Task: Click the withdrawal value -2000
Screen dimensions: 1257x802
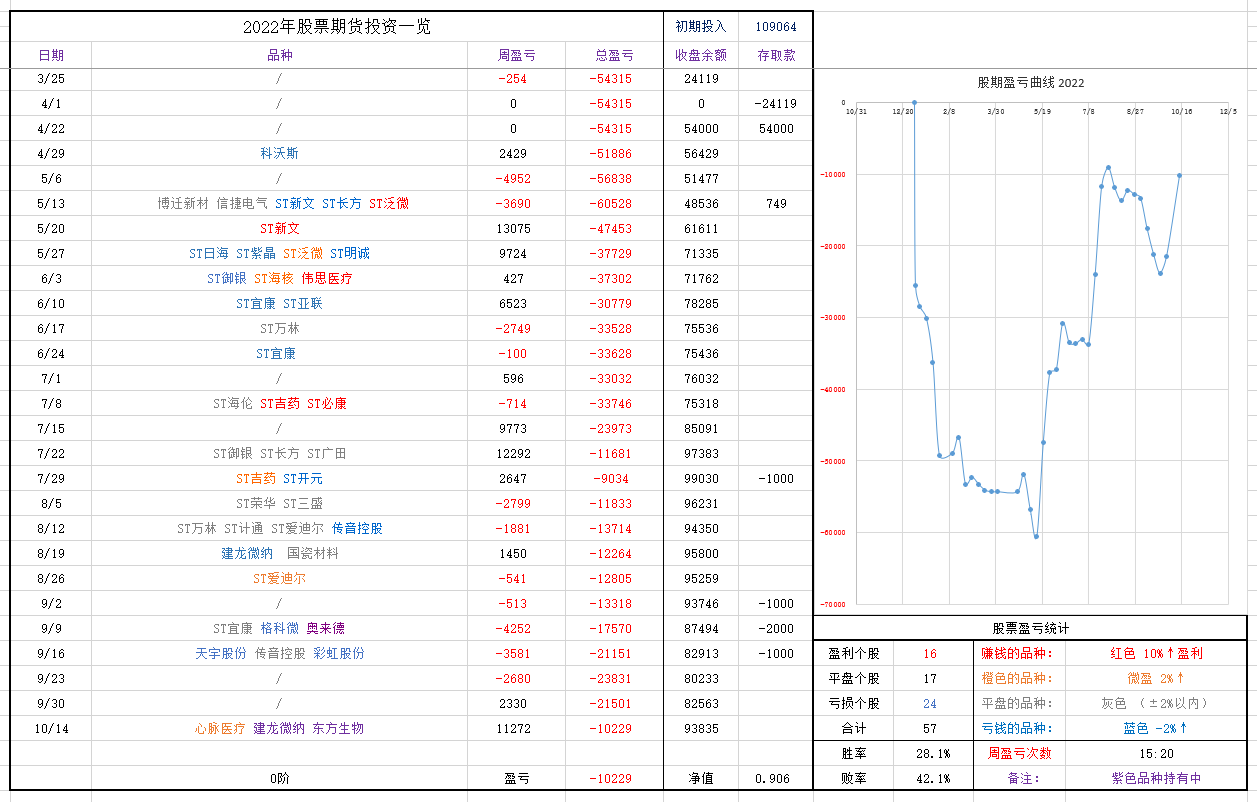Action: coord(776,628)
